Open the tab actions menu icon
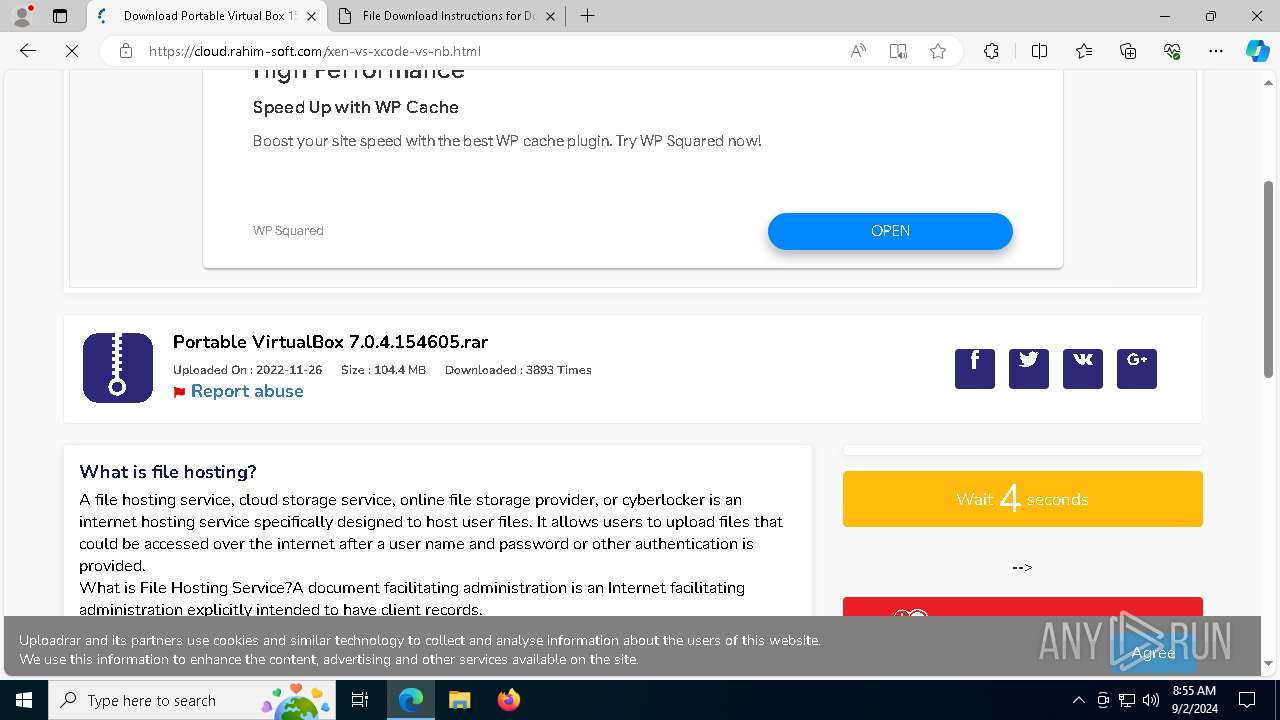Viewport: 1280px width, 720px height. tap(60, 16)
